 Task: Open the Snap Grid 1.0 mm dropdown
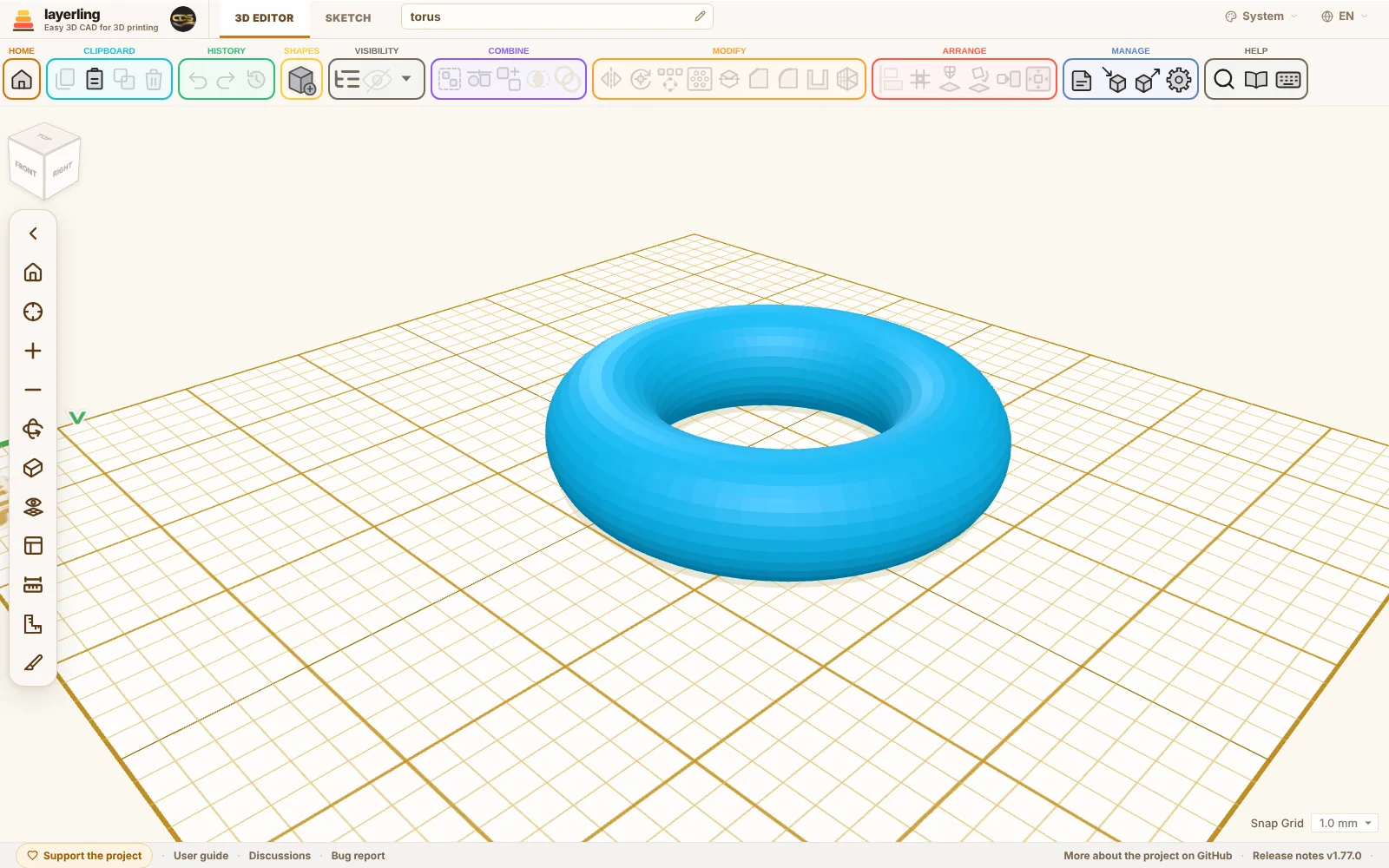point(1345,823)
